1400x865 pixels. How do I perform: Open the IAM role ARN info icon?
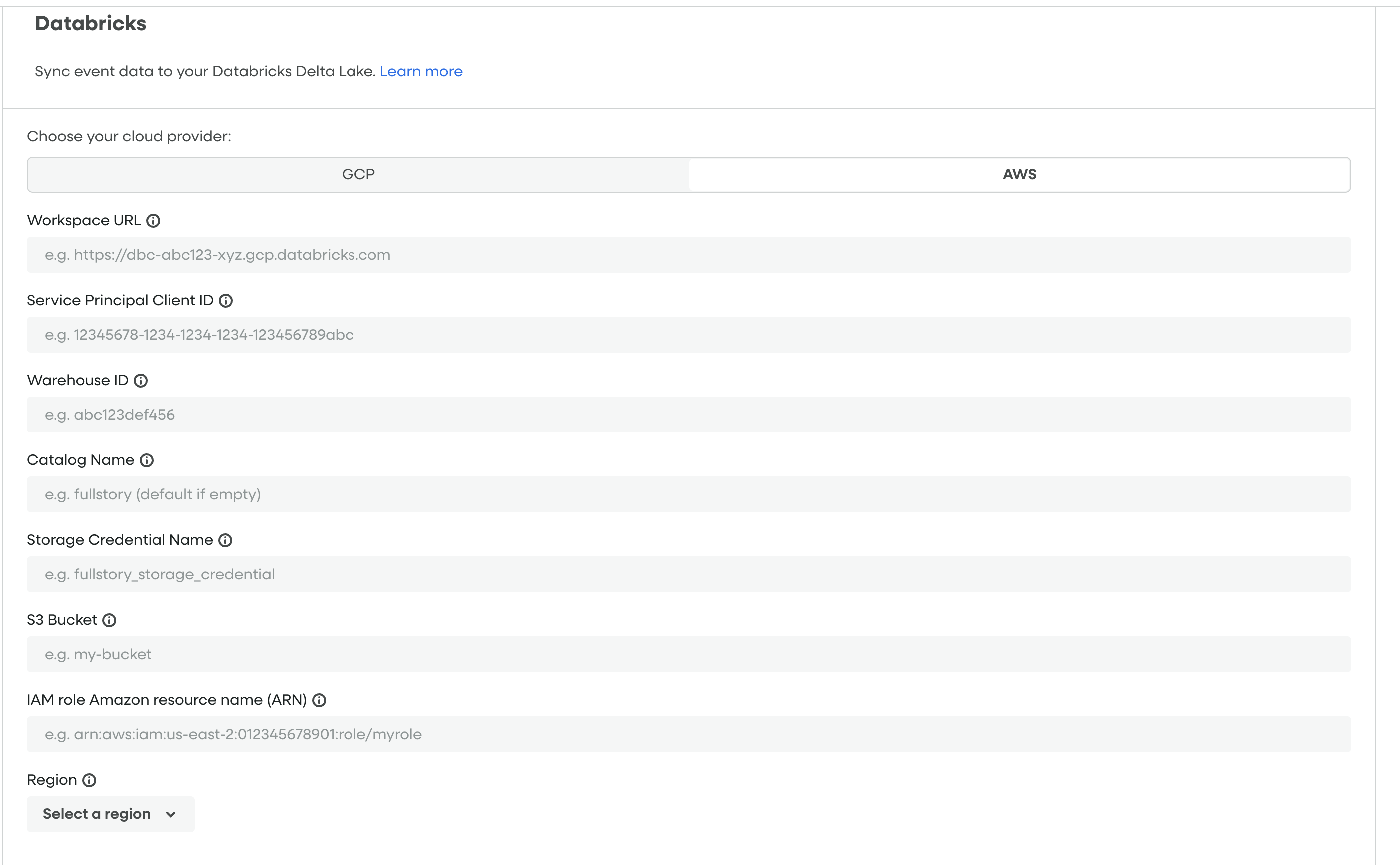click(x=320, y=699)
